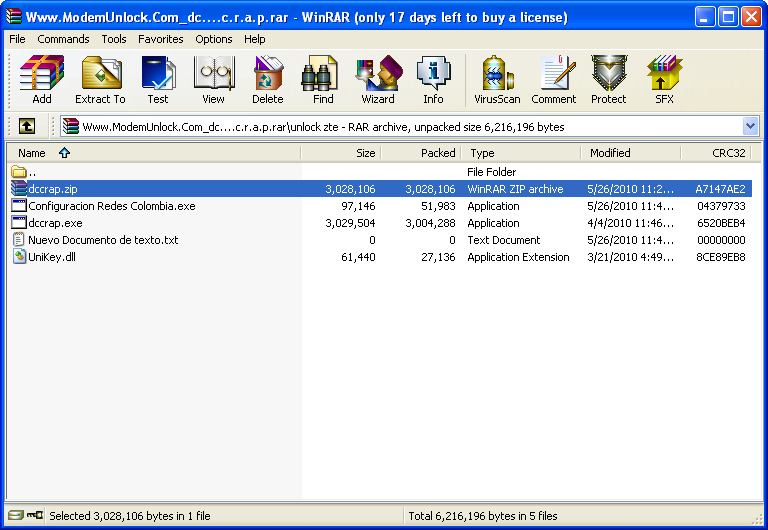Viewport: 768px width, 530px height.
Task: Click 'Selected 3,028,106 bytes in 1 file' status
Action: point(130,516)
